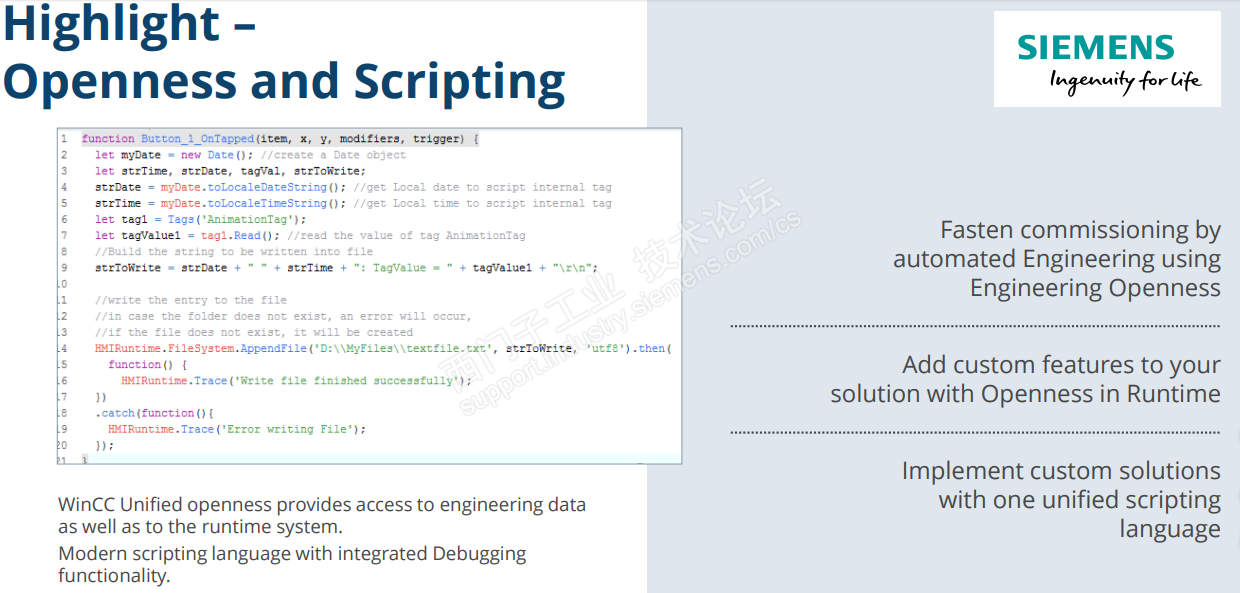Click the 'strTime = myDate.toLocaleTimeString()' line
Viewport: 1240px width, 593px height.
(x=353, y=203)
